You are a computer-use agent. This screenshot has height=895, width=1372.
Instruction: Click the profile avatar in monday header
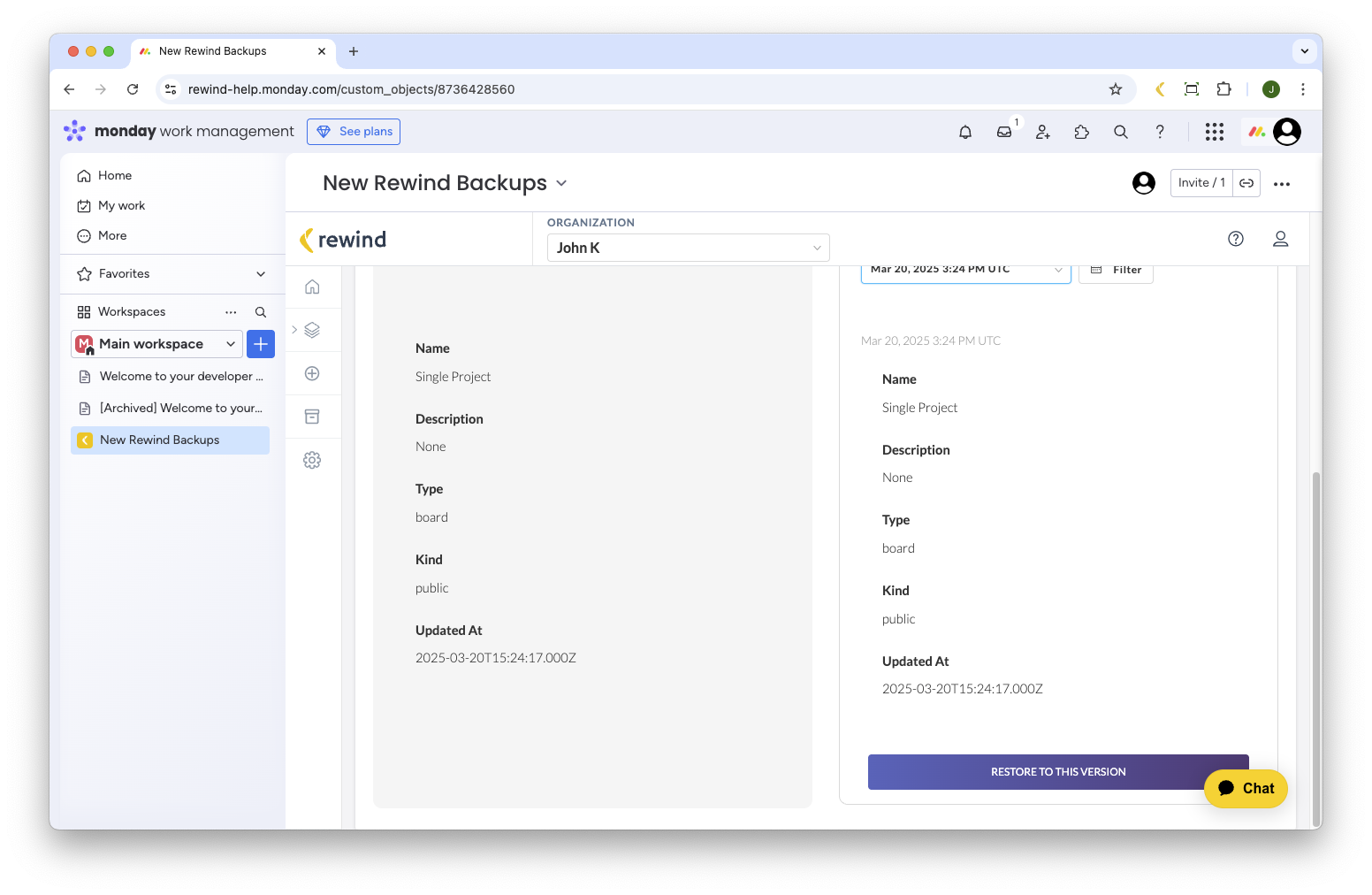tap(1287, 132)
